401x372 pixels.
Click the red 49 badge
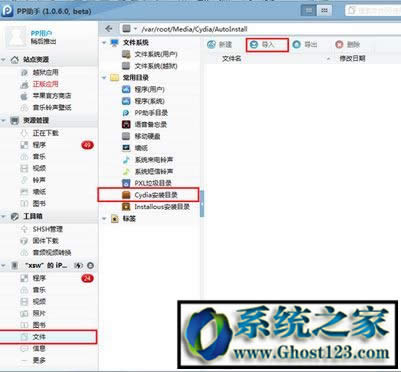87,145
